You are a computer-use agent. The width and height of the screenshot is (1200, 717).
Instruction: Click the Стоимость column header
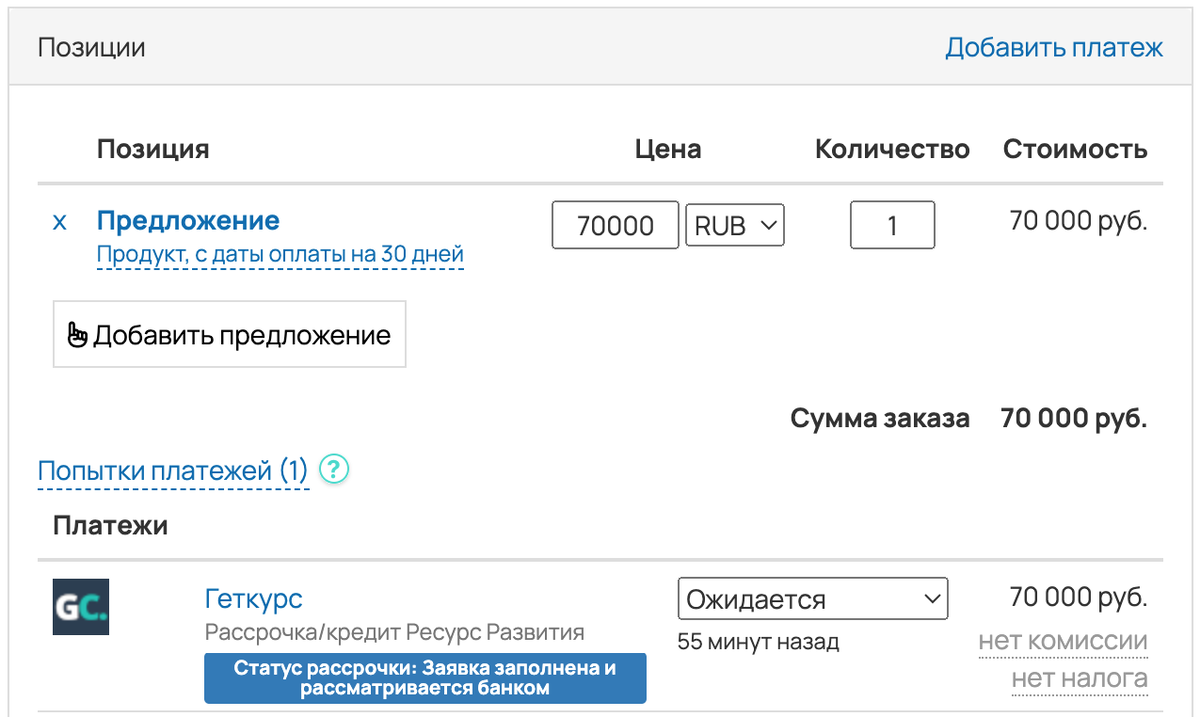pyautogui.click(x=1075, y=149)
